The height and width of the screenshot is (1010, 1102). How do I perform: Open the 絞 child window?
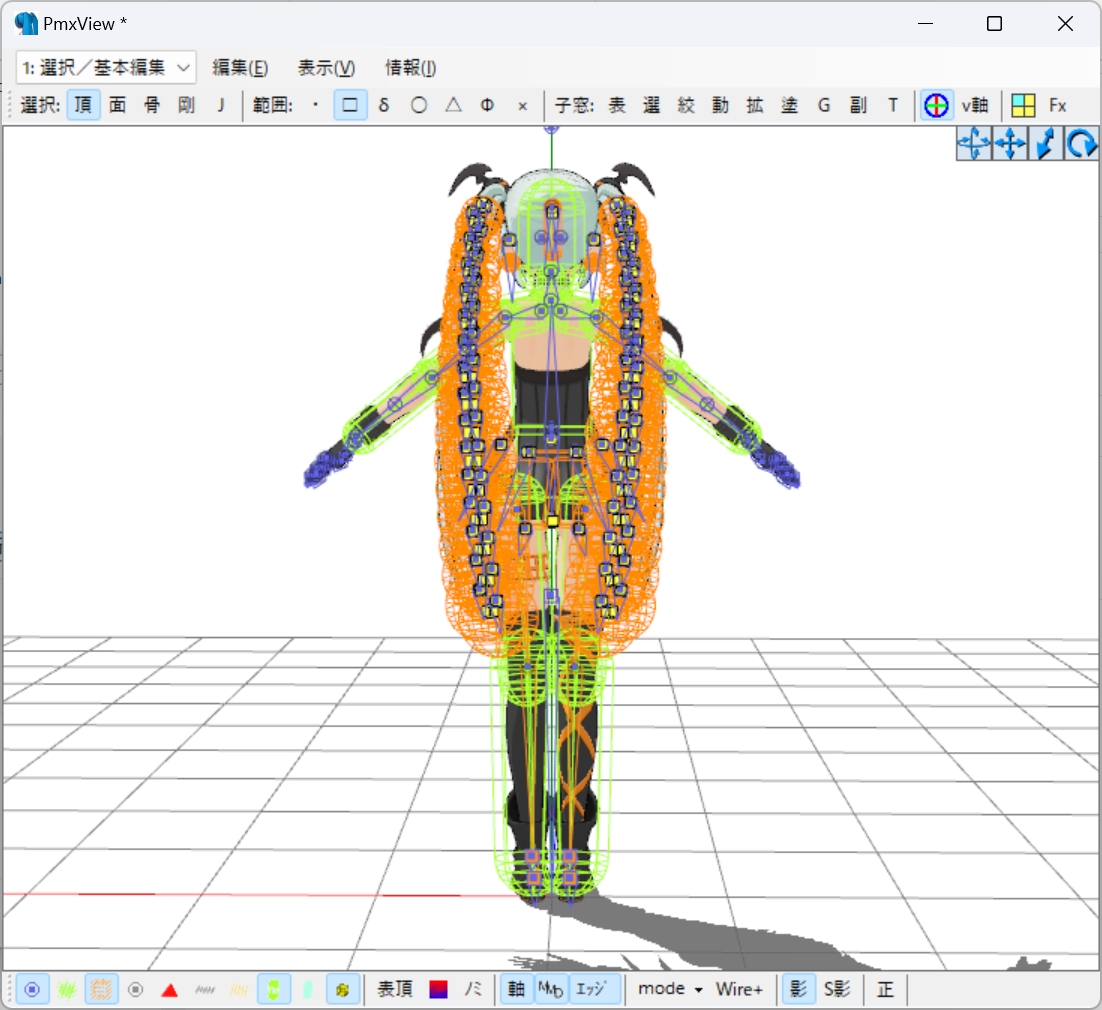coord(686,105)
